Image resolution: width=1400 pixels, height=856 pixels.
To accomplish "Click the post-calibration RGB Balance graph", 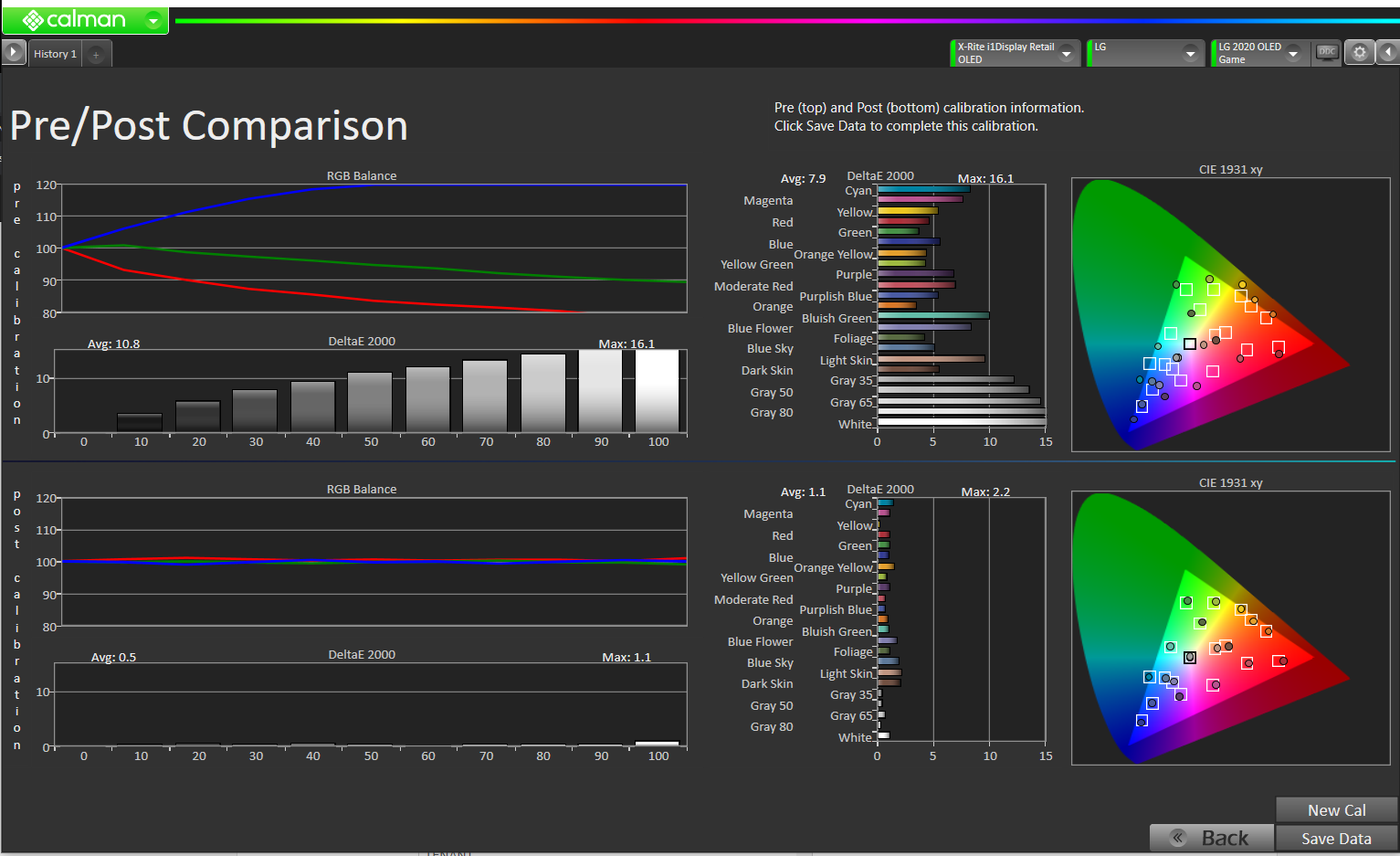I will pyautogui.click(x=373, y=561).
